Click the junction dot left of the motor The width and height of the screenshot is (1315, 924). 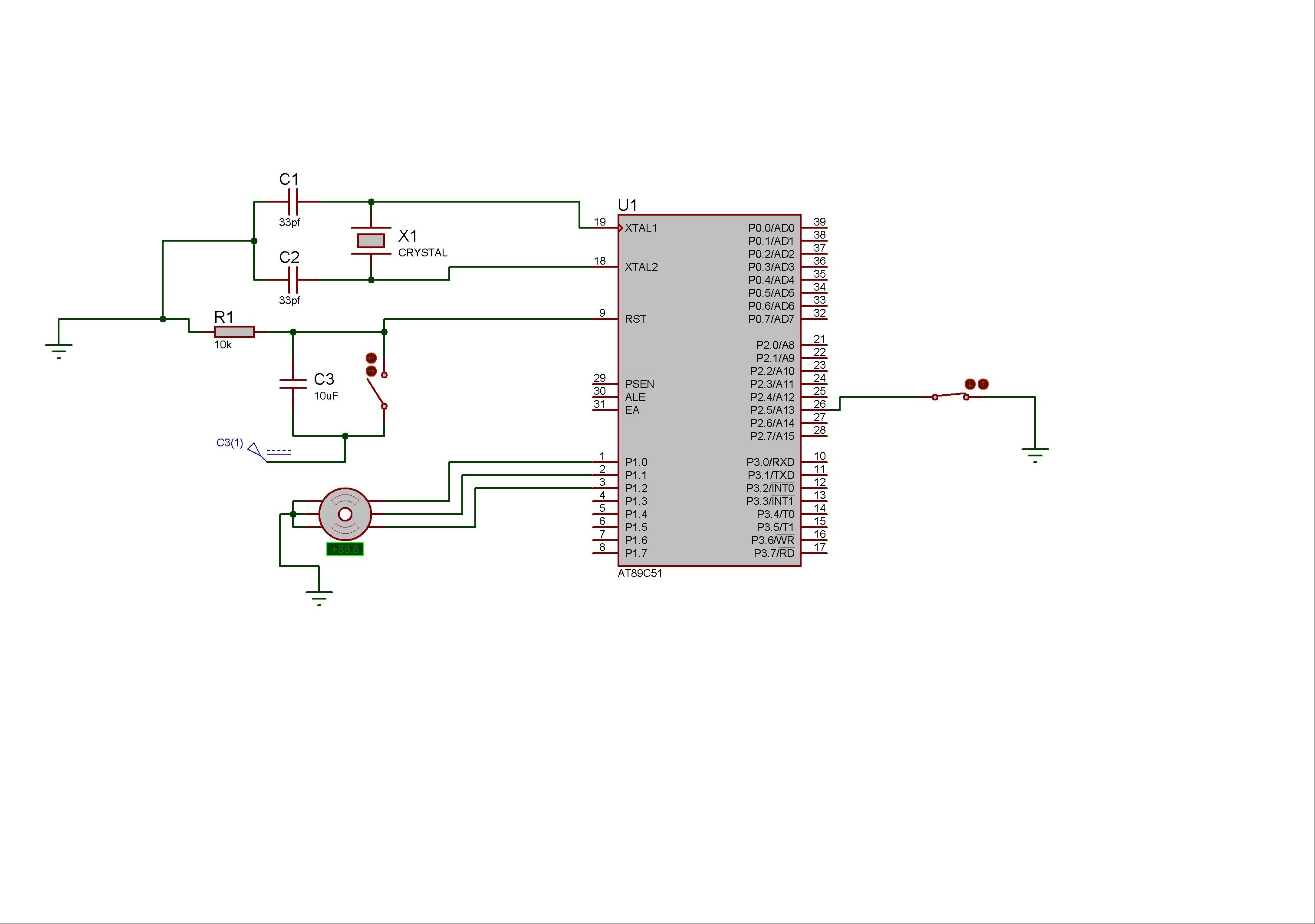point(293,514)
